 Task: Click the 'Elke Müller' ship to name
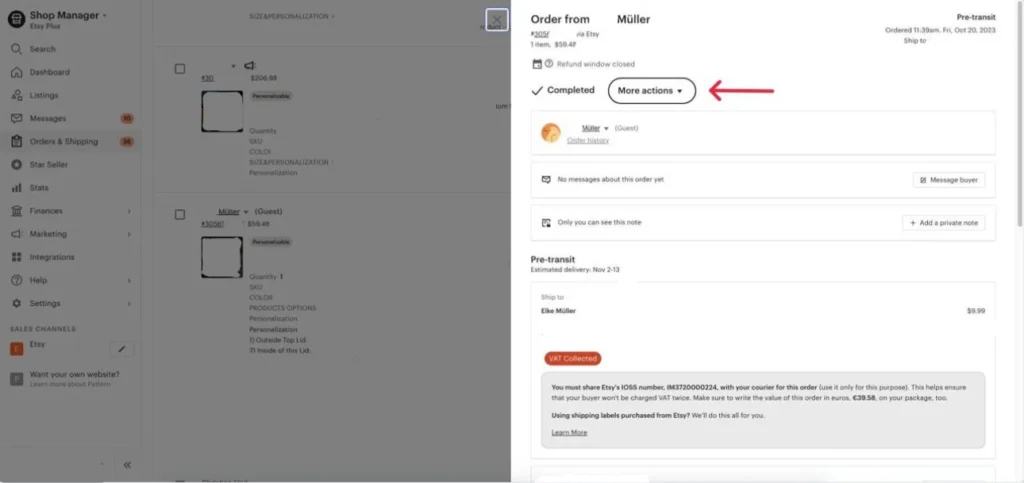(558, 311)
